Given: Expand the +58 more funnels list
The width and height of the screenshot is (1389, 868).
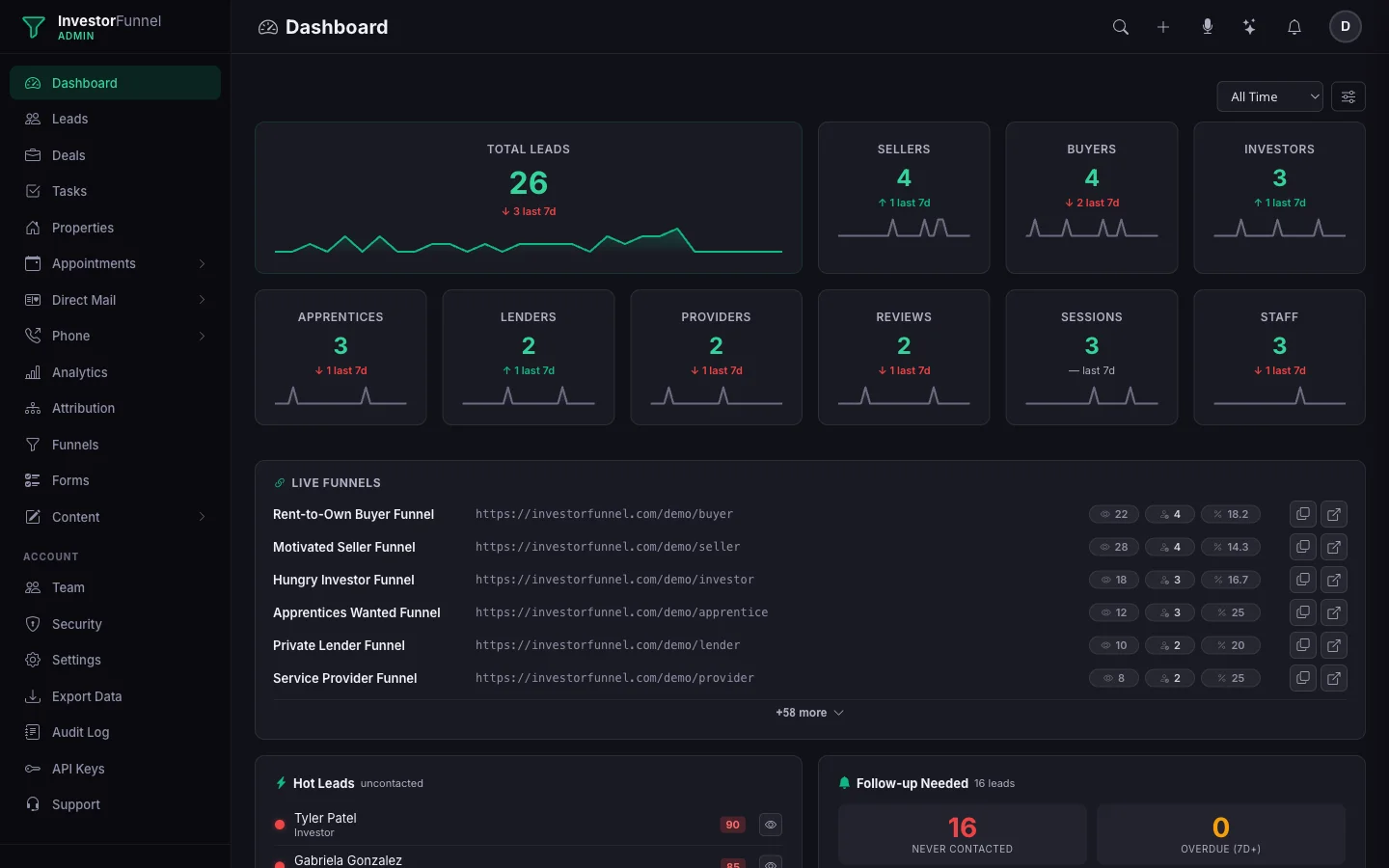Looking at the screenshot, I should [x=809, y=713].
